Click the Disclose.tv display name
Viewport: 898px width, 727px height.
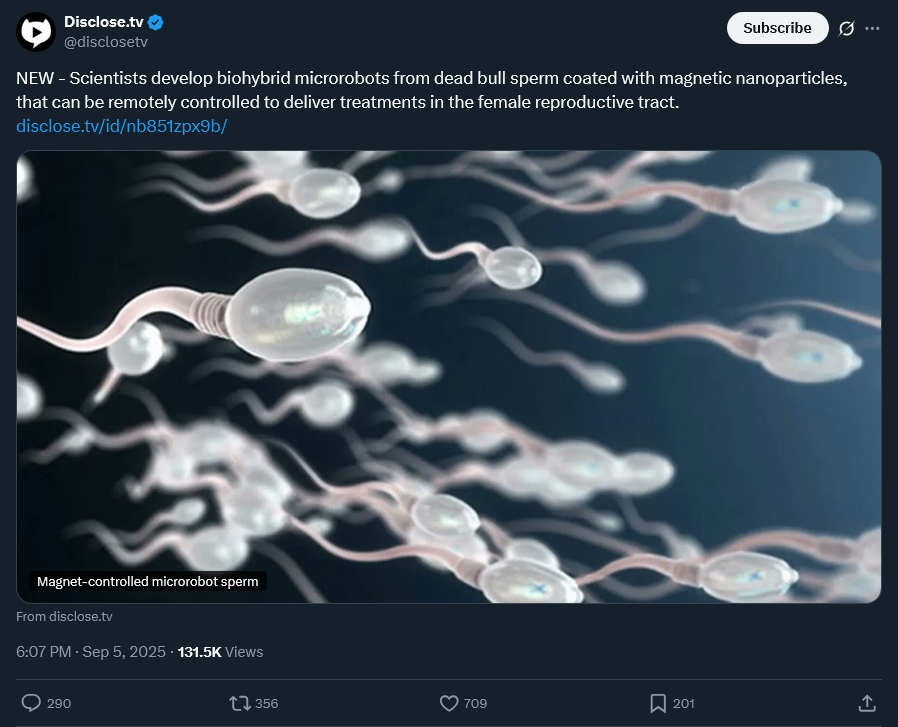coord(103,22)
